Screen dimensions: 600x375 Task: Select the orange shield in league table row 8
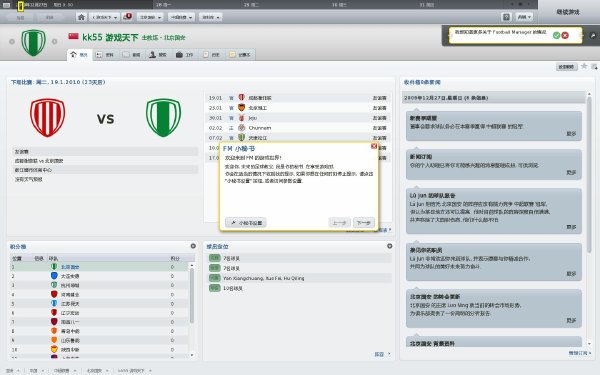(54, 331)
